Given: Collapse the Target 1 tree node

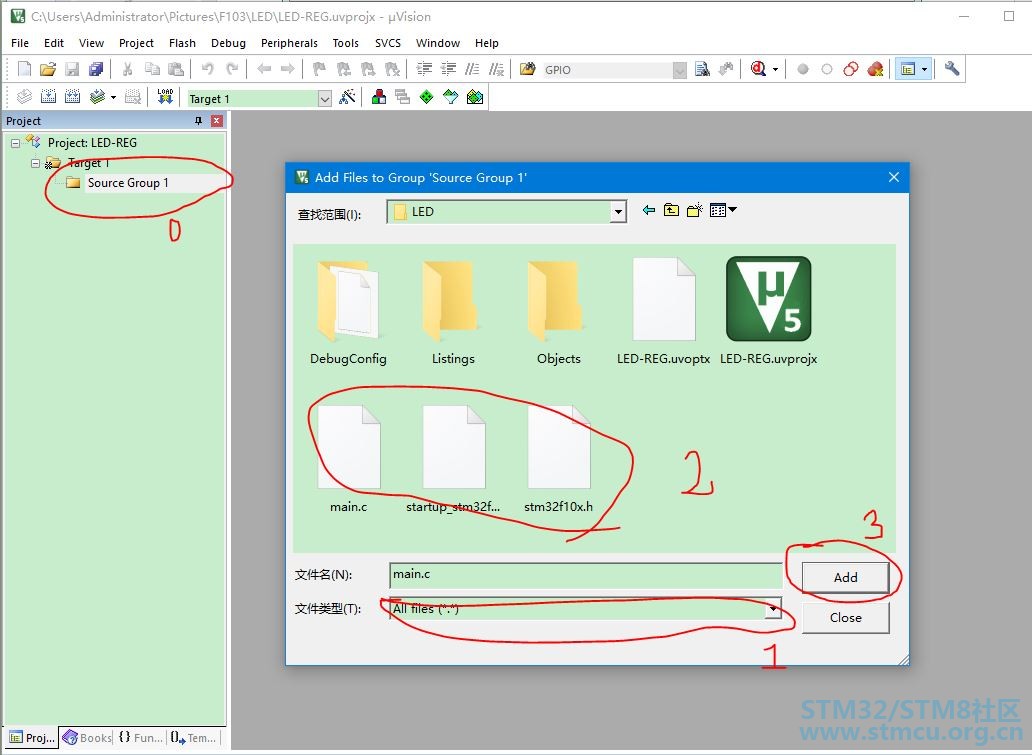Looking at the screenshot, I should tap(35, 163).
